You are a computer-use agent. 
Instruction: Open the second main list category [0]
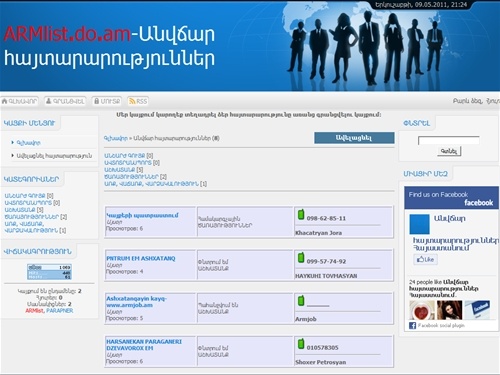128,162
